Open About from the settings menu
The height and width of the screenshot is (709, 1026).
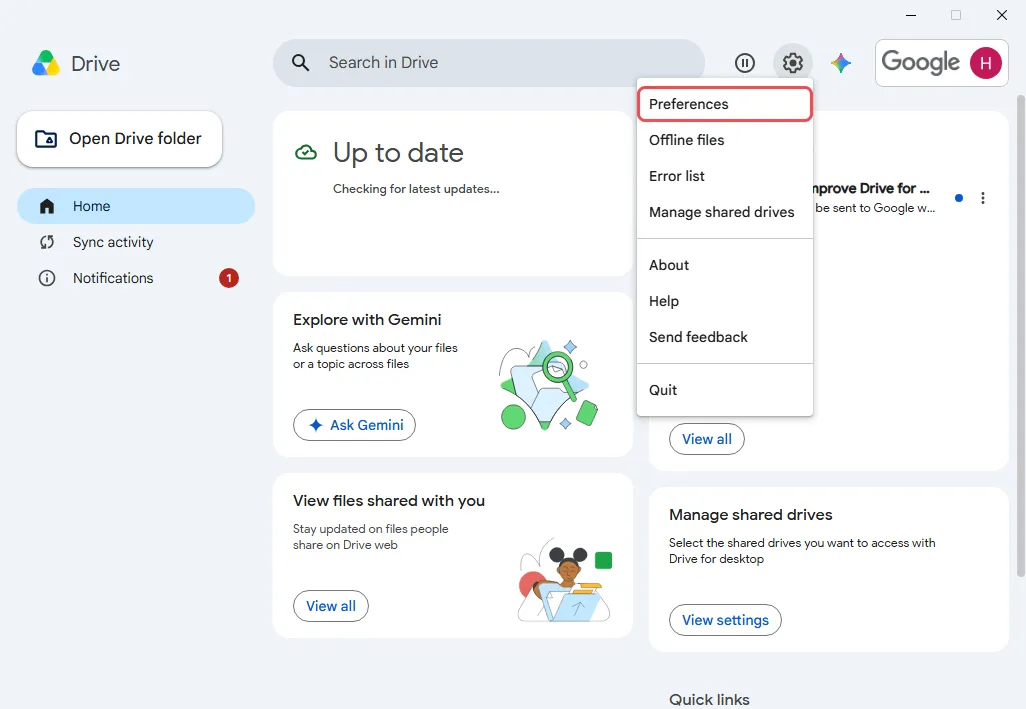724,265
